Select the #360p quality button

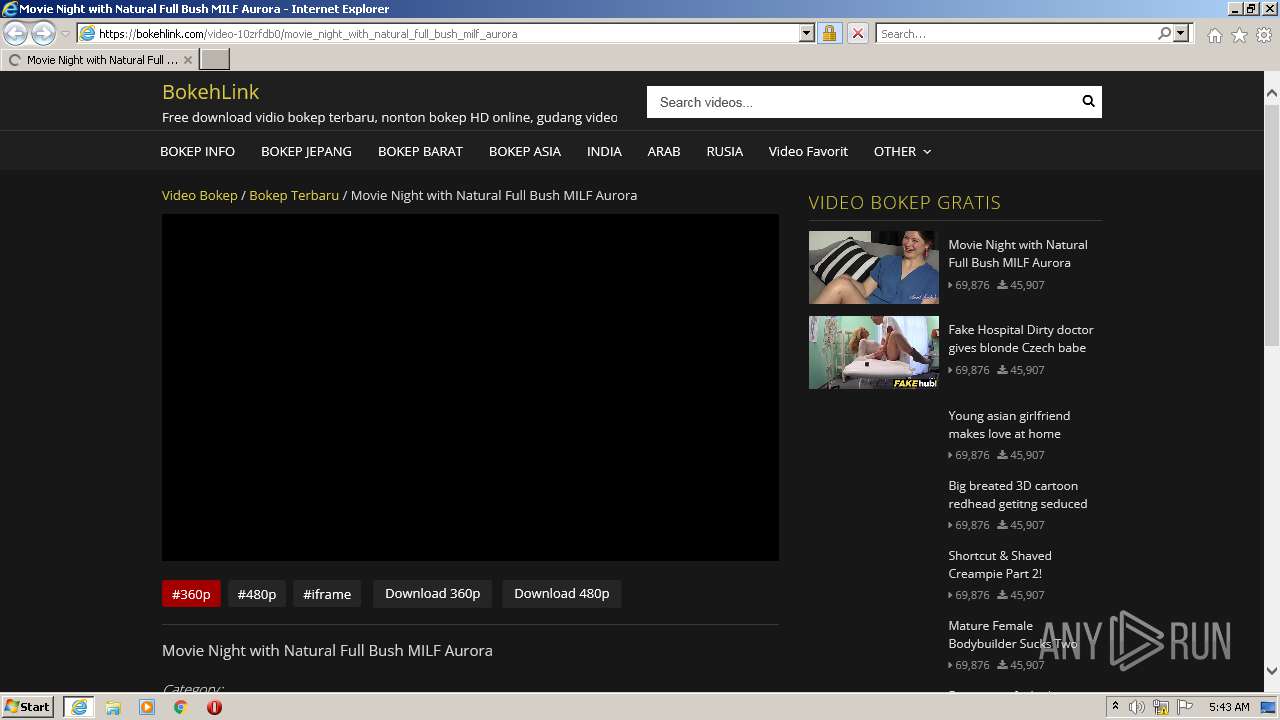click(191, 594)
